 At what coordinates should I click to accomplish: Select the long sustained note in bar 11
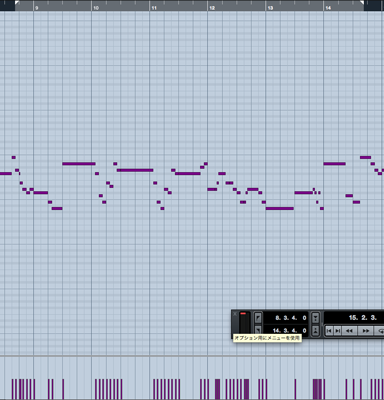point(188,173)
